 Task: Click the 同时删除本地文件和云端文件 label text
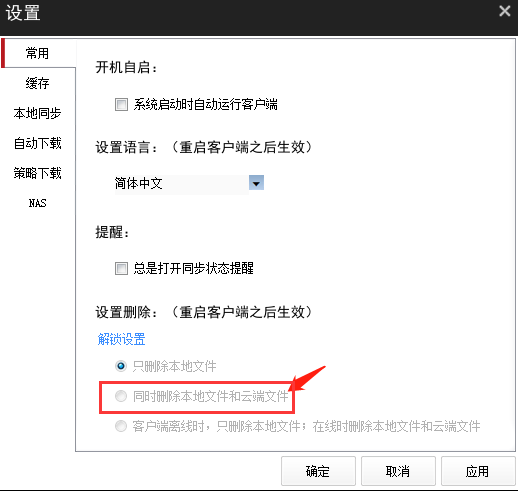(211, 396)
